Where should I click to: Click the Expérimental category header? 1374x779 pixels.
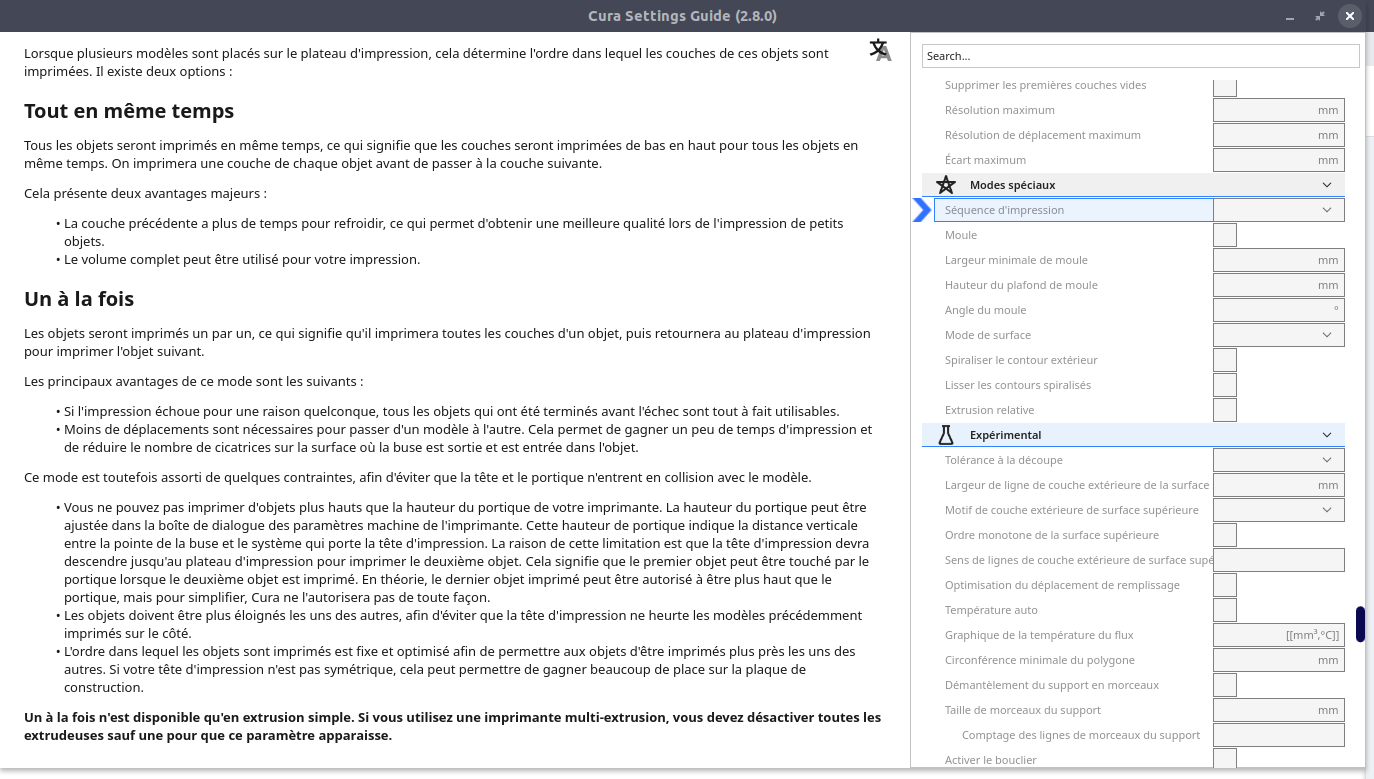[1133, 435]
